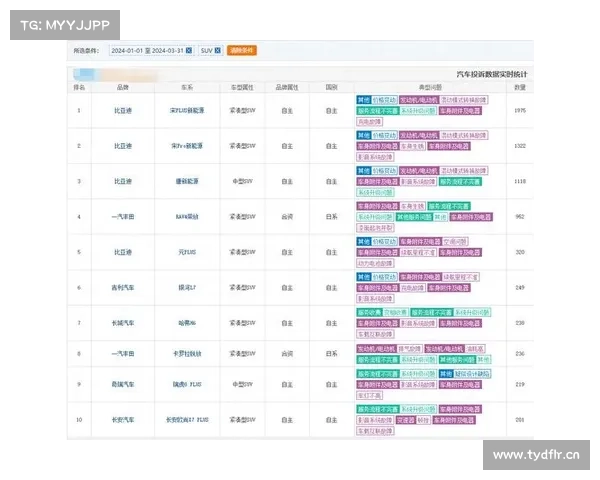Open 银河L7 series link
This screenshot has width=600, height=480.
(x=187, y=287)
